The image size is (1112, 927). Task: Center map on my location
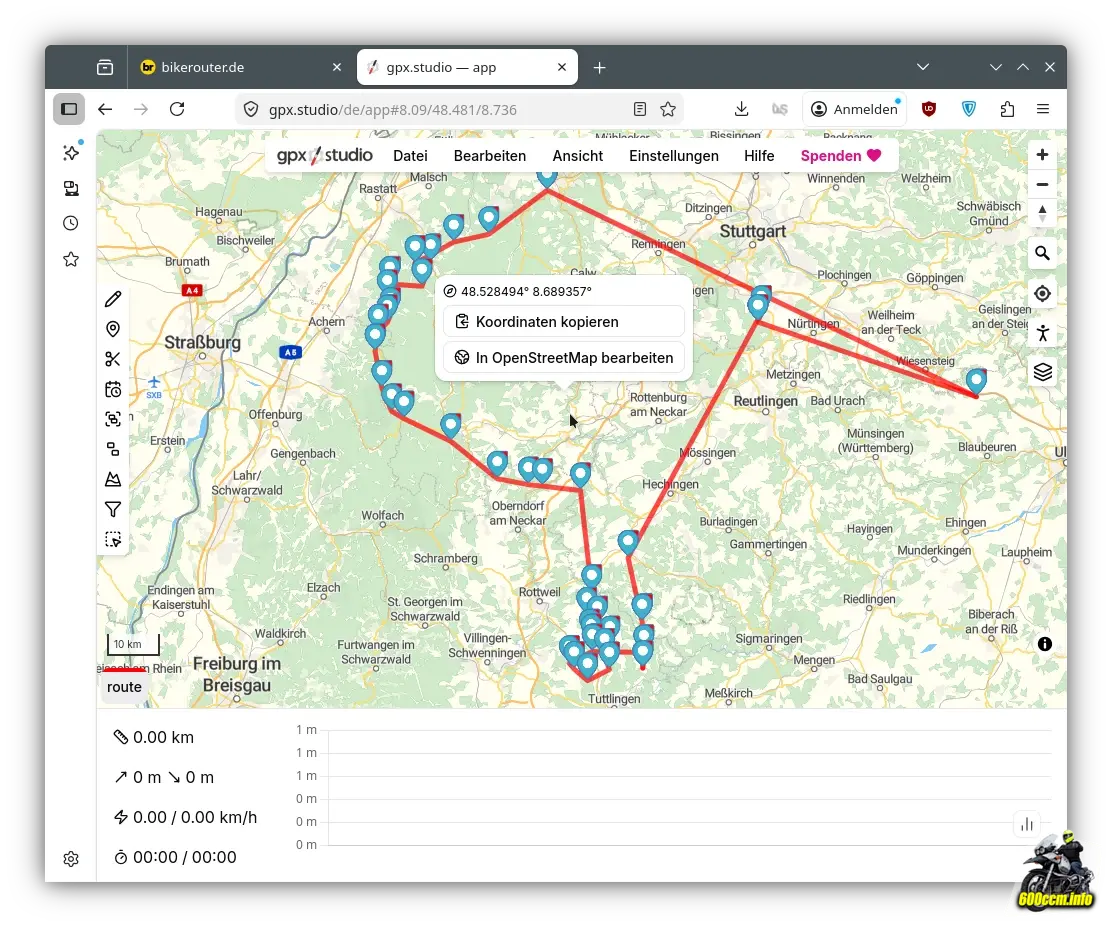point(1042,294)
